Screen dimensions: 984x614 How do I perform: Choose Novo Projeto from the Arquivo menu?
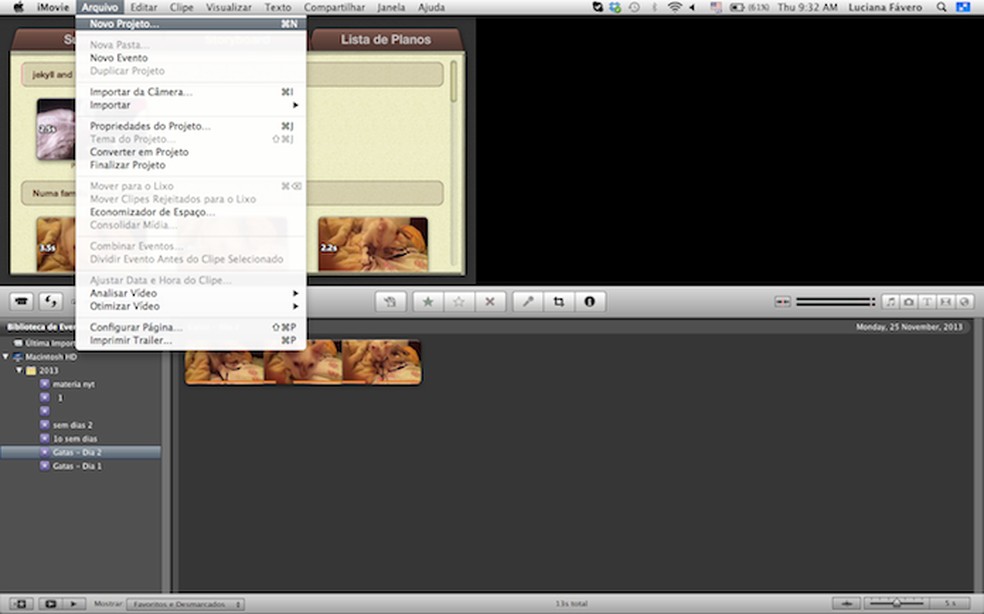(x=124, y=23)
